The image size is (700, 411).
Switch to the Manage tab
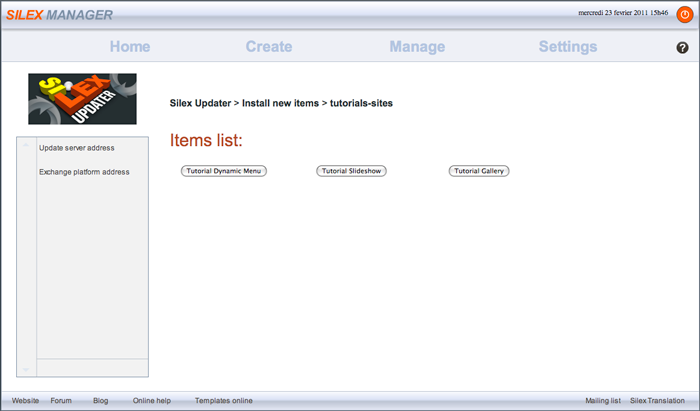[x=417, y=46]
